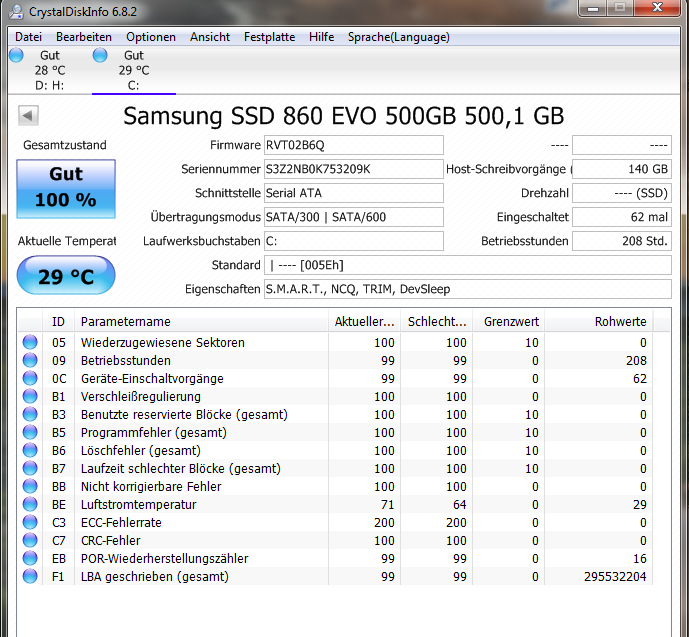This screenshot has height=637, width=689.
Task: Click status icon of Luftstromtemperatur row
Action: click(x=30, y=504)
